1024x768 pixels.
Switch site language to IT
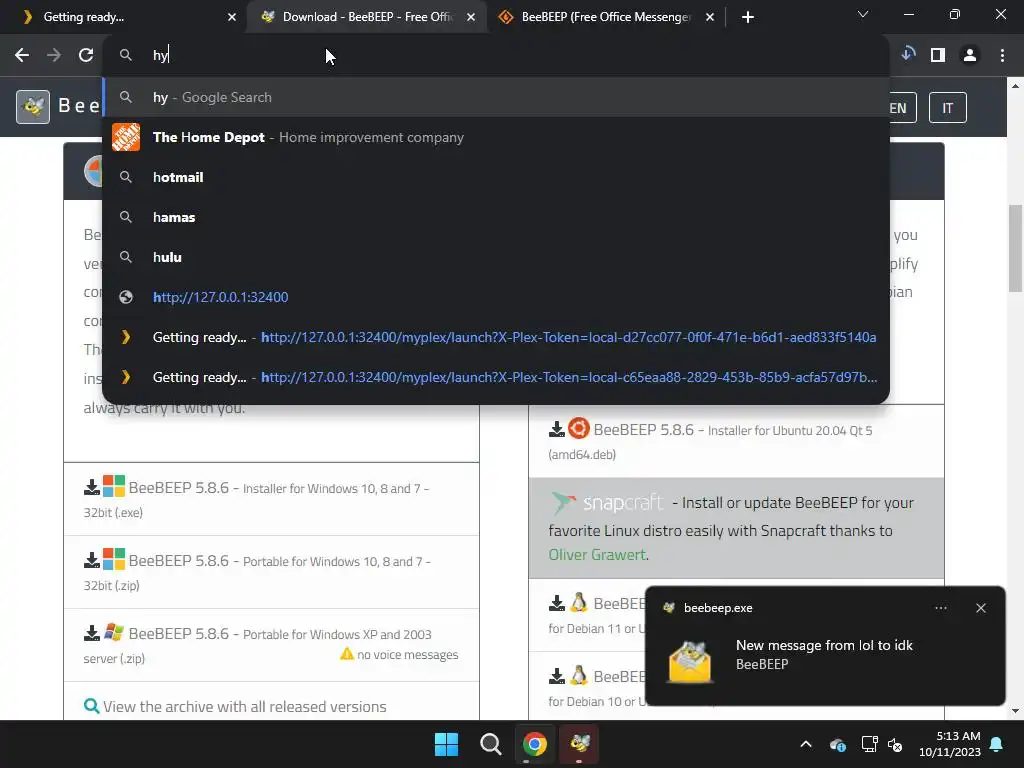[948, 108]
